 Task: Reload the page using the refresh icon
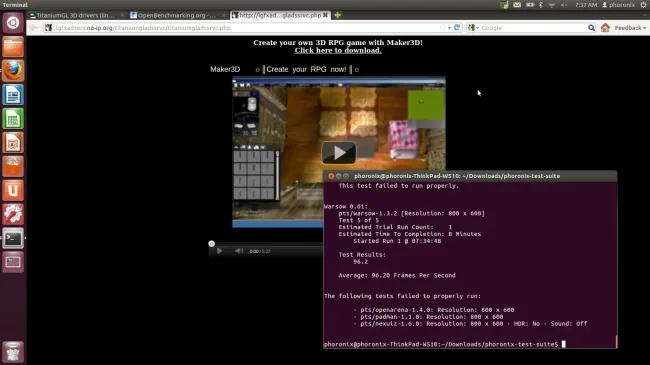457,28
